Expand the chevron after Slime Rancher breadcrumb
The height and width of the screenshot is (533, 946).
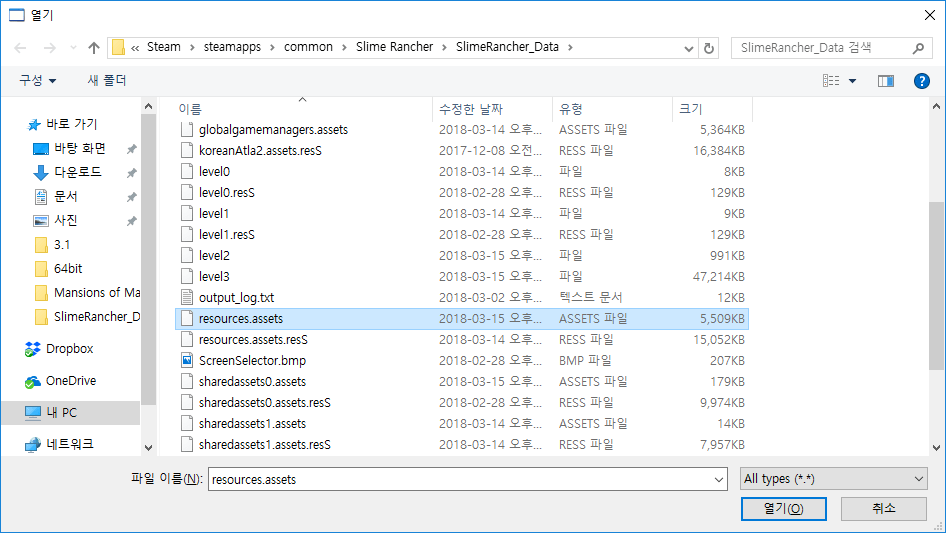click(444, 47)
